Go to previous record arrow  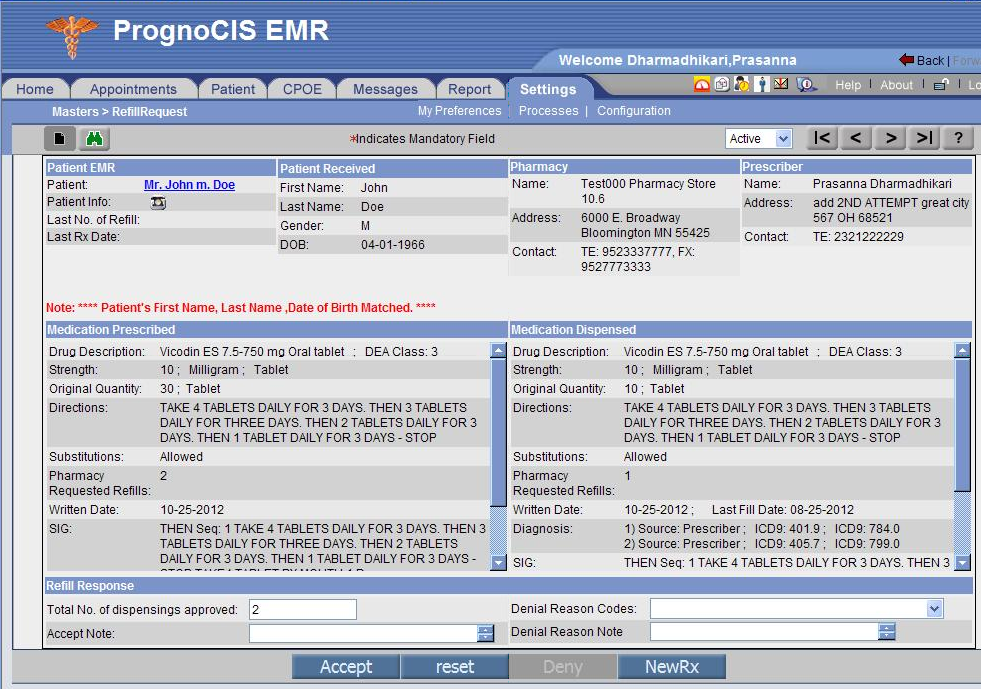point(856,138)
